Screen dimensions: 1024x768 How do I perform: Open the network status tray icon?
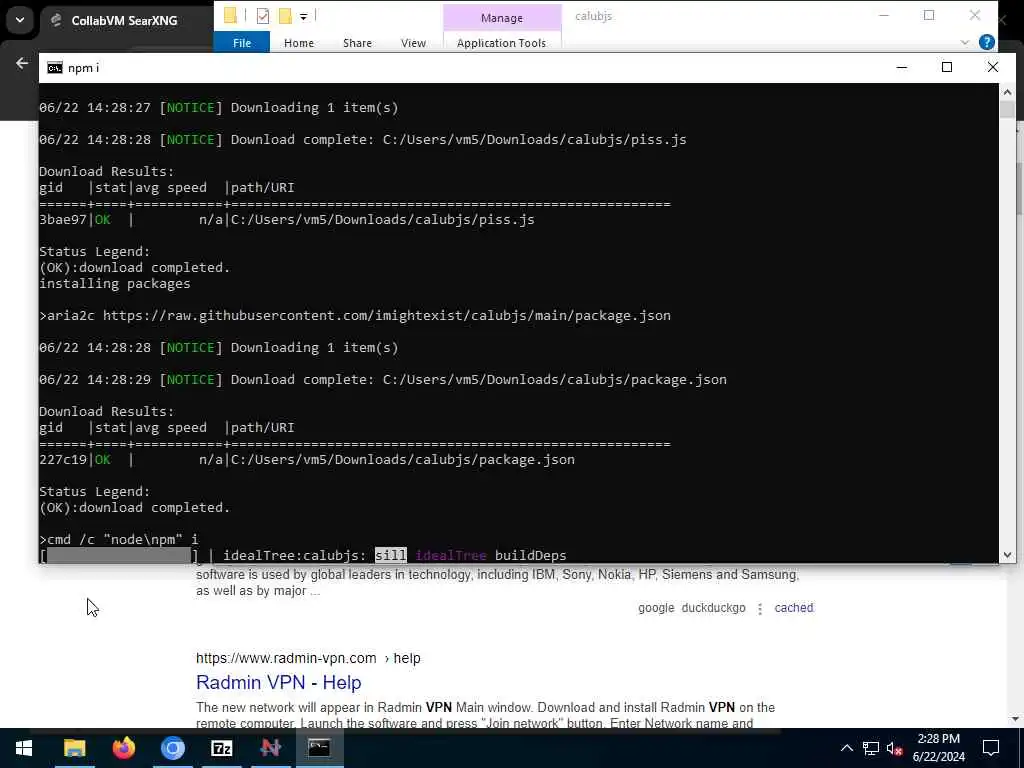tap(871, 748)
